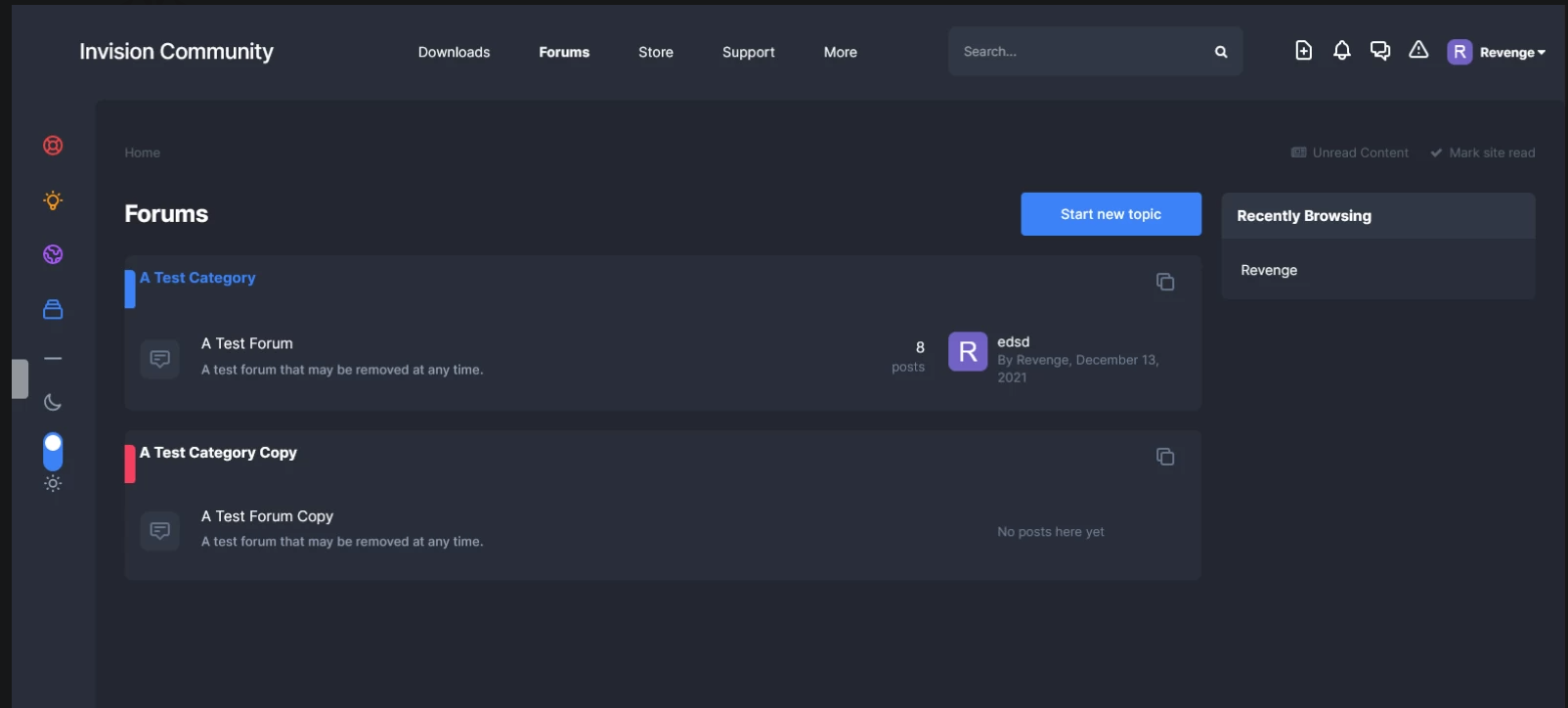
Task: Expand the sidebar via the grey handle
Action: [20, 379]
